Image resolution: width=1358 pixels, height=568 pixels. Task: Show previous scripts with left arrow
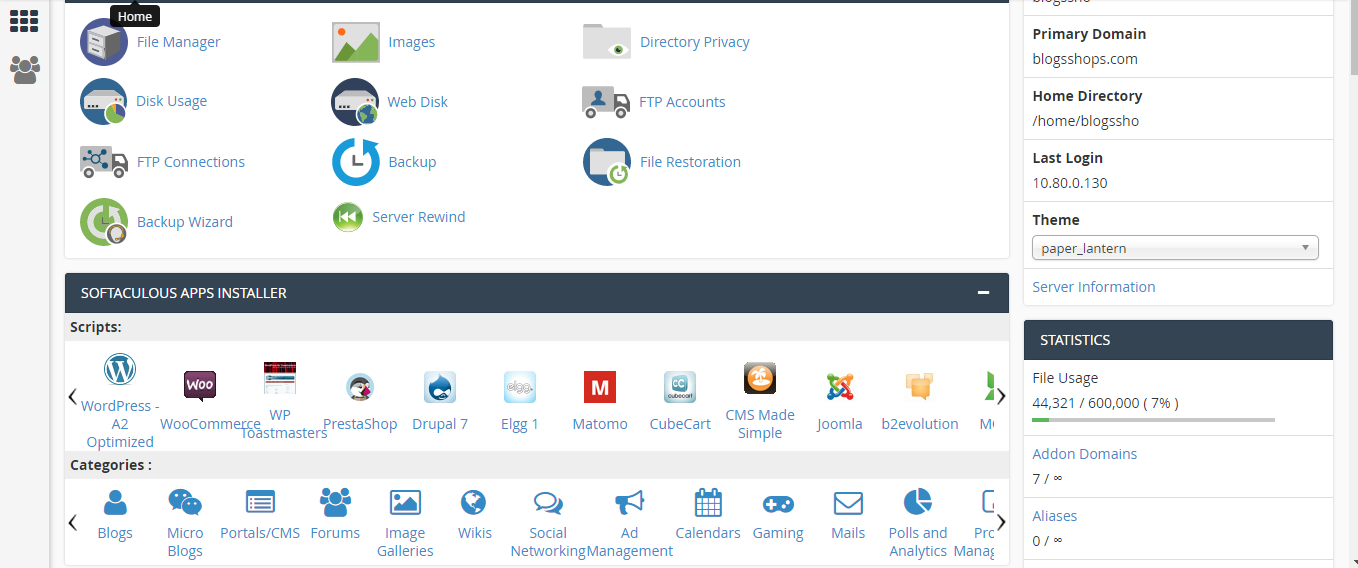point(73,396)
